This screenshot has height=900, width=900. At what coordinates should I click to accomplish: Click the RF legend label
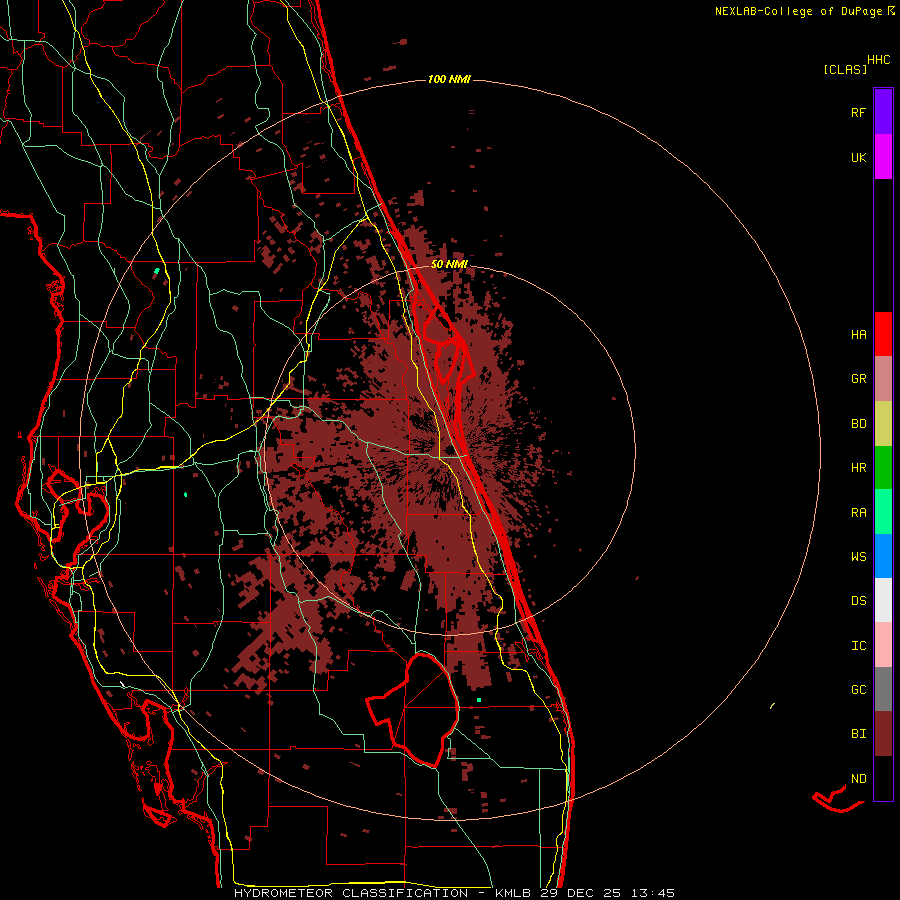tap(858, 113)
